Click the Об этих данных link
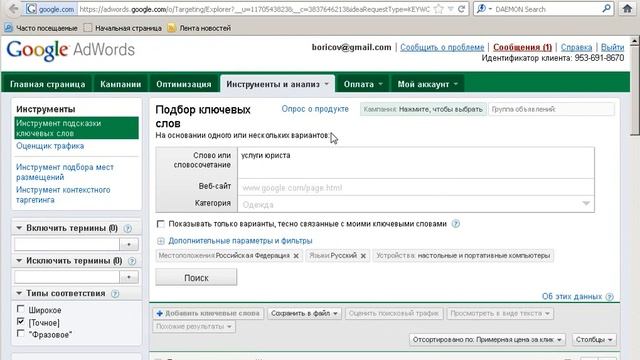Image resolution: width=640 pixels, height=360 pixels. click(x=572, y=296)
